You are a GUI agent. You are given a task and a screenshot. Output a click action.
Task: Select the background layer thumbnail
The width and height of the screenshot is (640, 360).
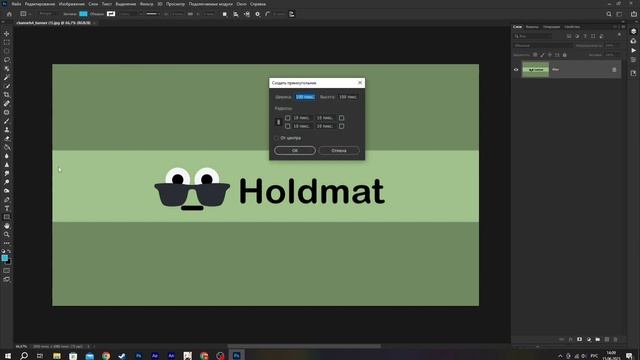[x=536, y=70]
